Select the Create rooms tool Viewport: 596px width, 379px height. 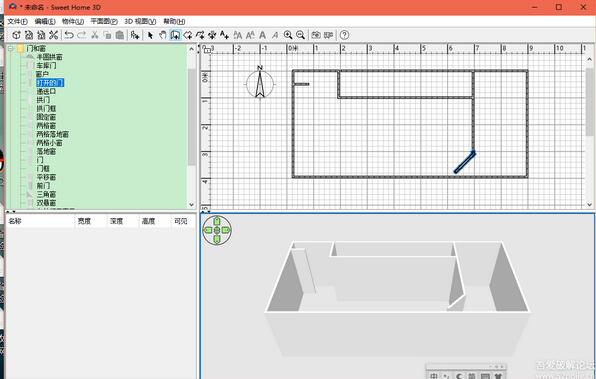point(188,35)
